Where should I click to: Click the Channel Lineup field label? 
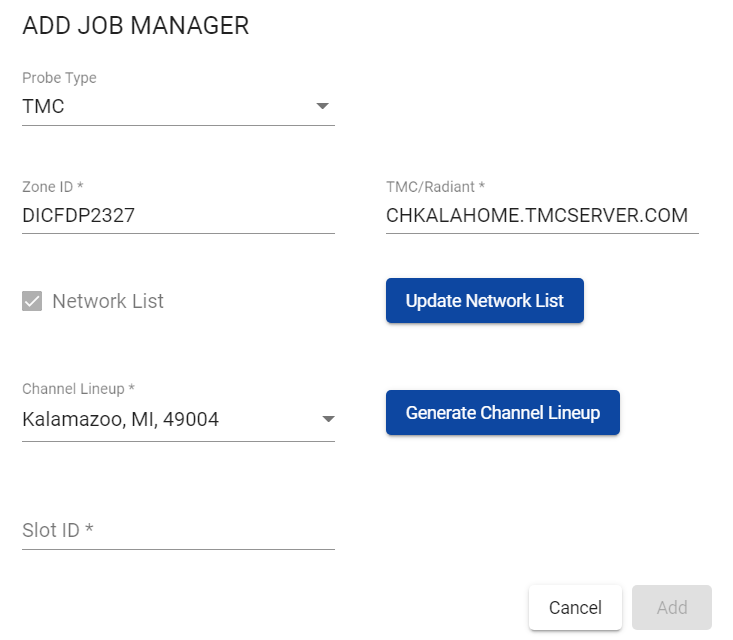point(79,389)
